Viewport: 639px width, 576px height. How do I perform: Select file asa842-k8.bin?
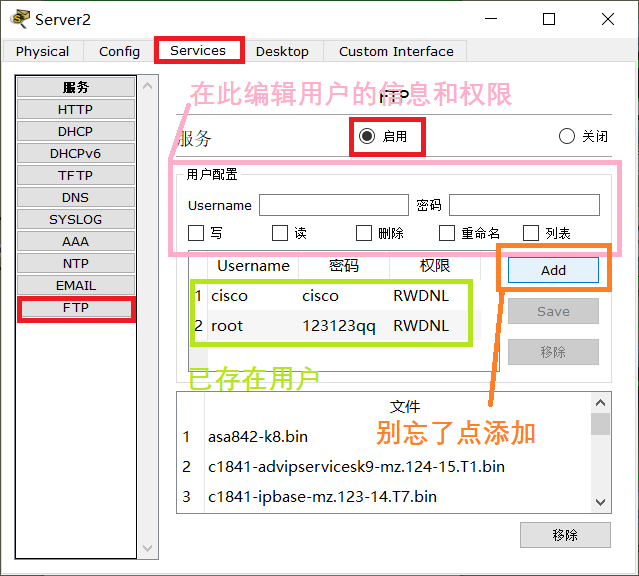click(x=258, y=437)
